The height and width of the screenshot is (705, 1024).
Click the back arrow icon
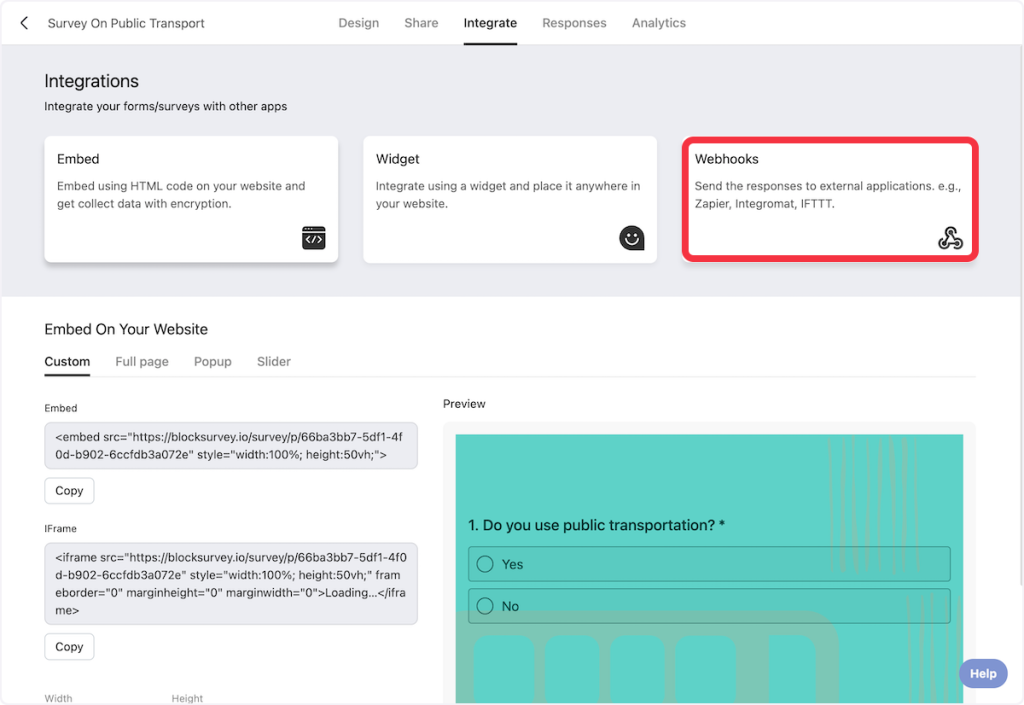pyautogui.click(x=25, y=23)
